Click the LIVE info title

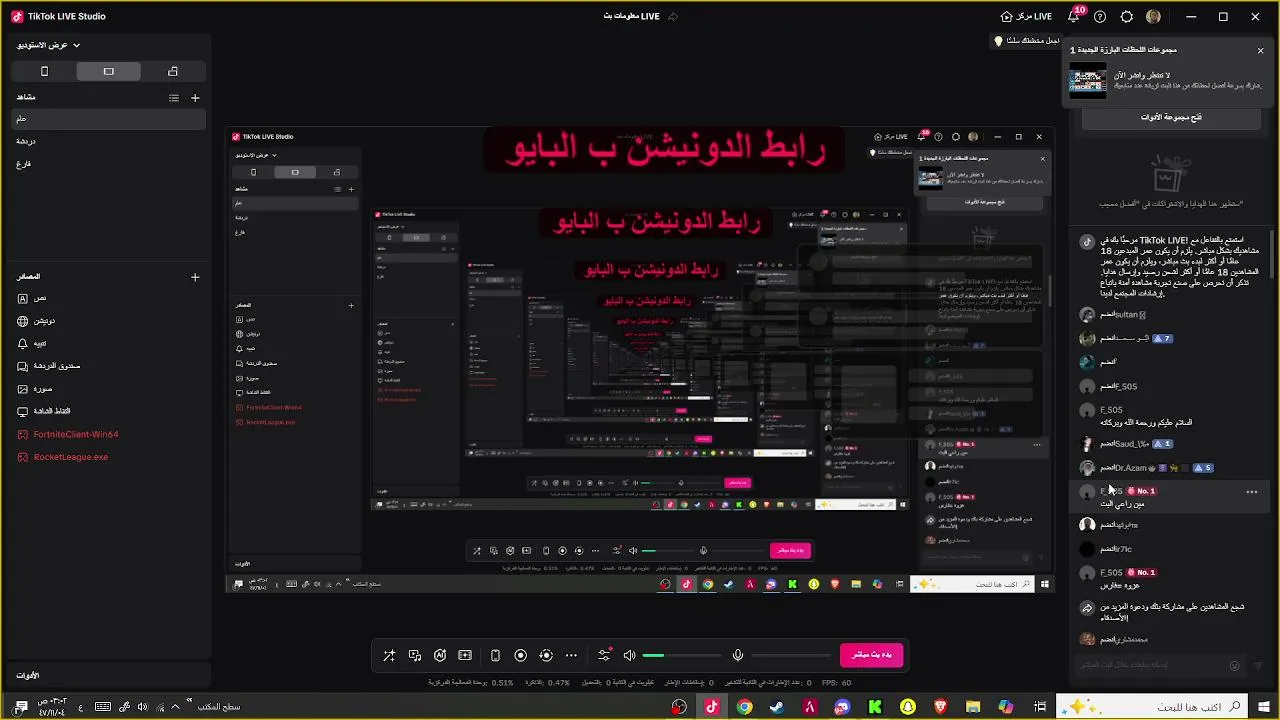click(x=631, y=17)
